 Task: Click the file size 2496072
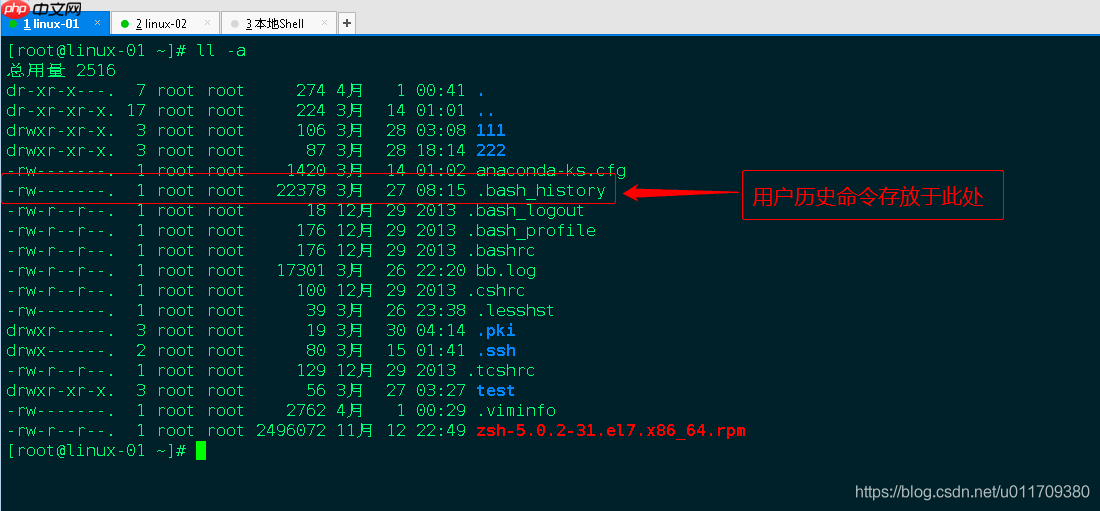(x=291, y=431)
